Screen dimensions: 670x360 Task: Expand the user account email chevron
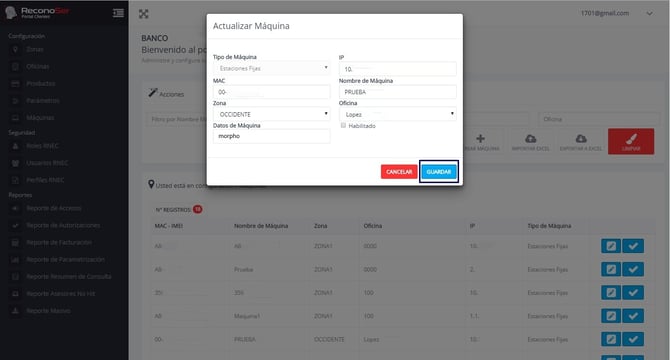(649, 14)
